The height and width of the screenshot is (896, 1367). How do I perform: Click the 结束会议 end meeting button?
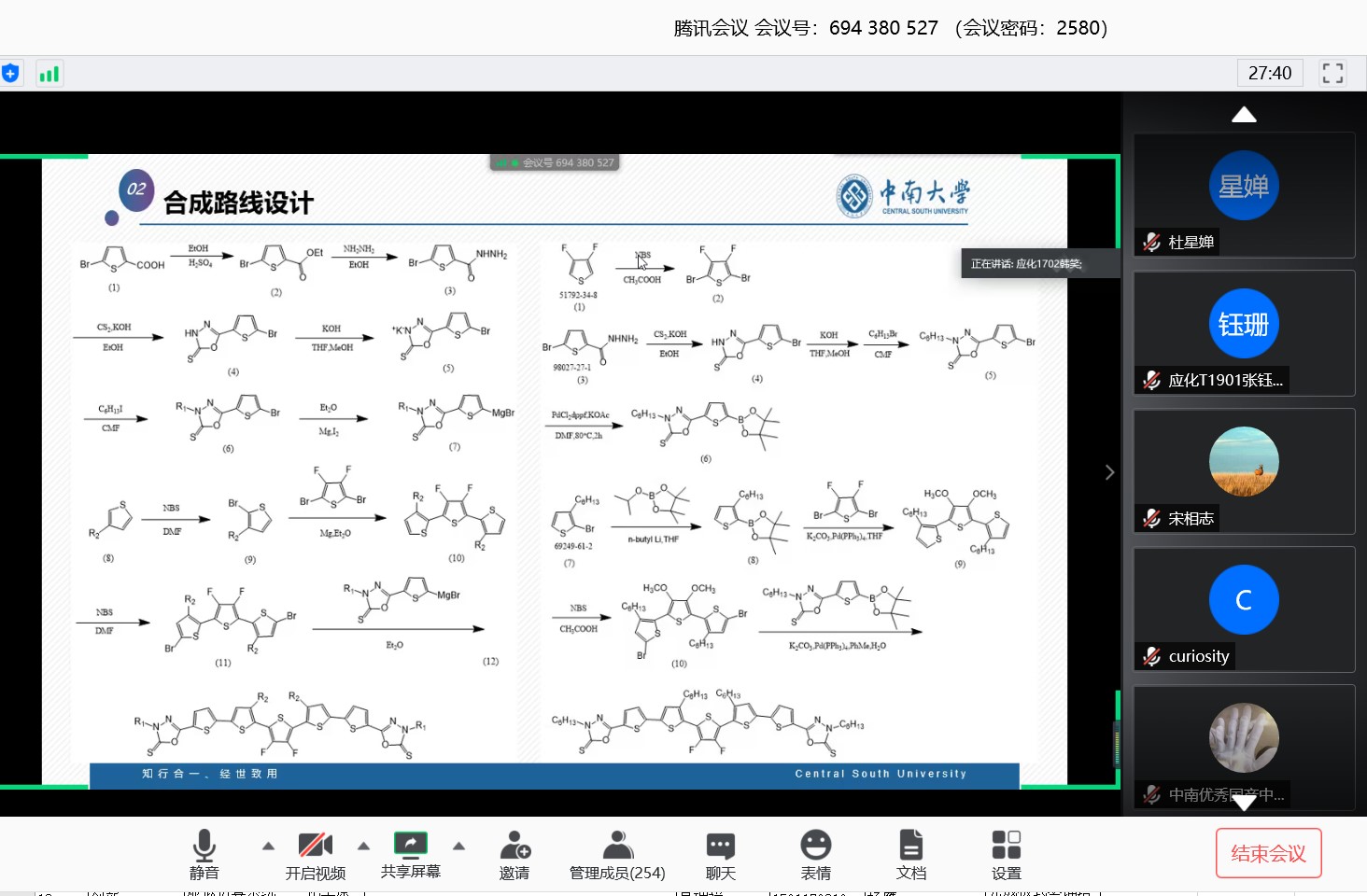pyautogui.click(x=1268, y=853)
